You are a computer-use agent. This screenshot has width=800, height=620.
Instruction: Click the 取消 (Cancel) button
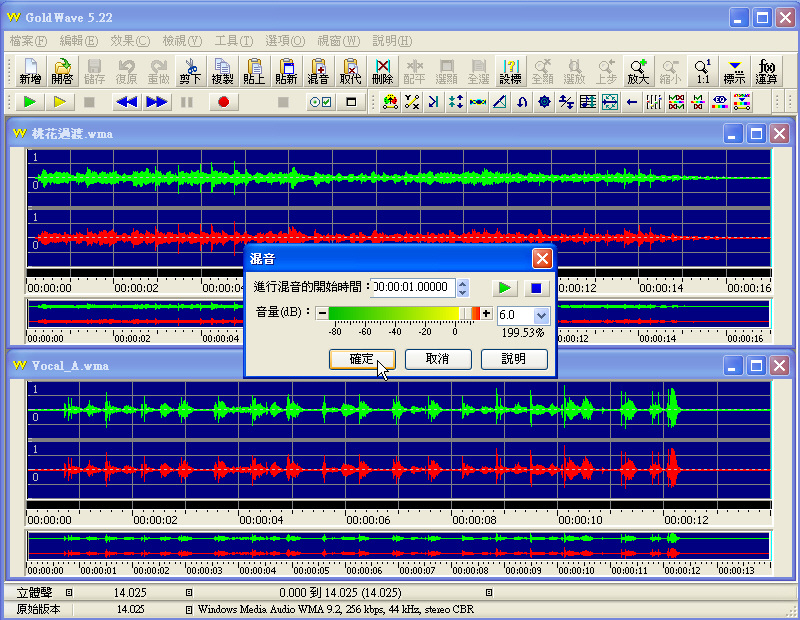click(x=438, y=359)
